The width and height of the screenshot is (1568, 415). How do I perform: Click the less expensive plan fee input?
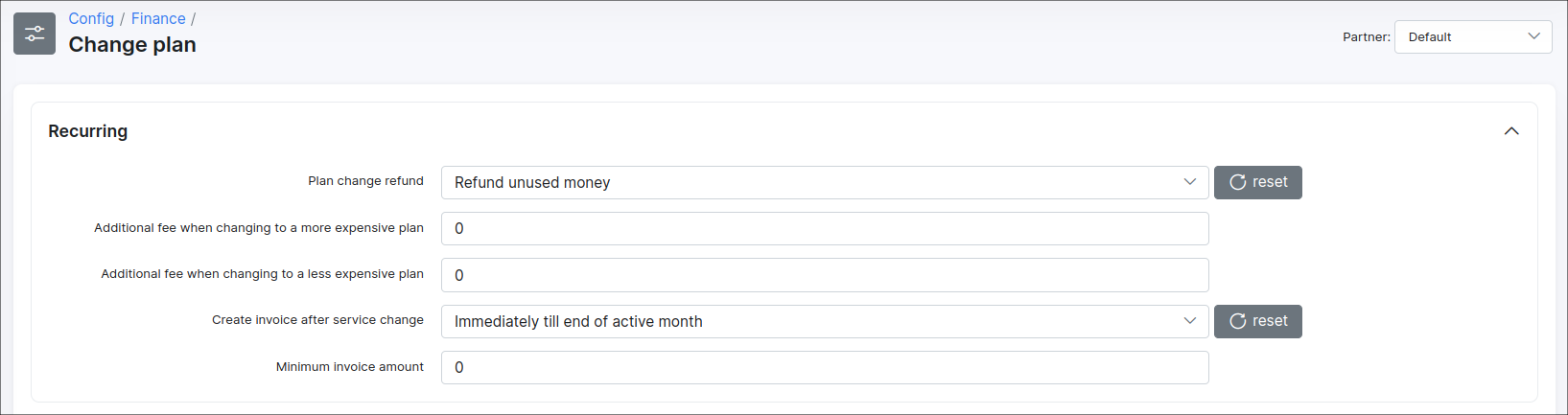pyautogui.click(x=825, y=275)
